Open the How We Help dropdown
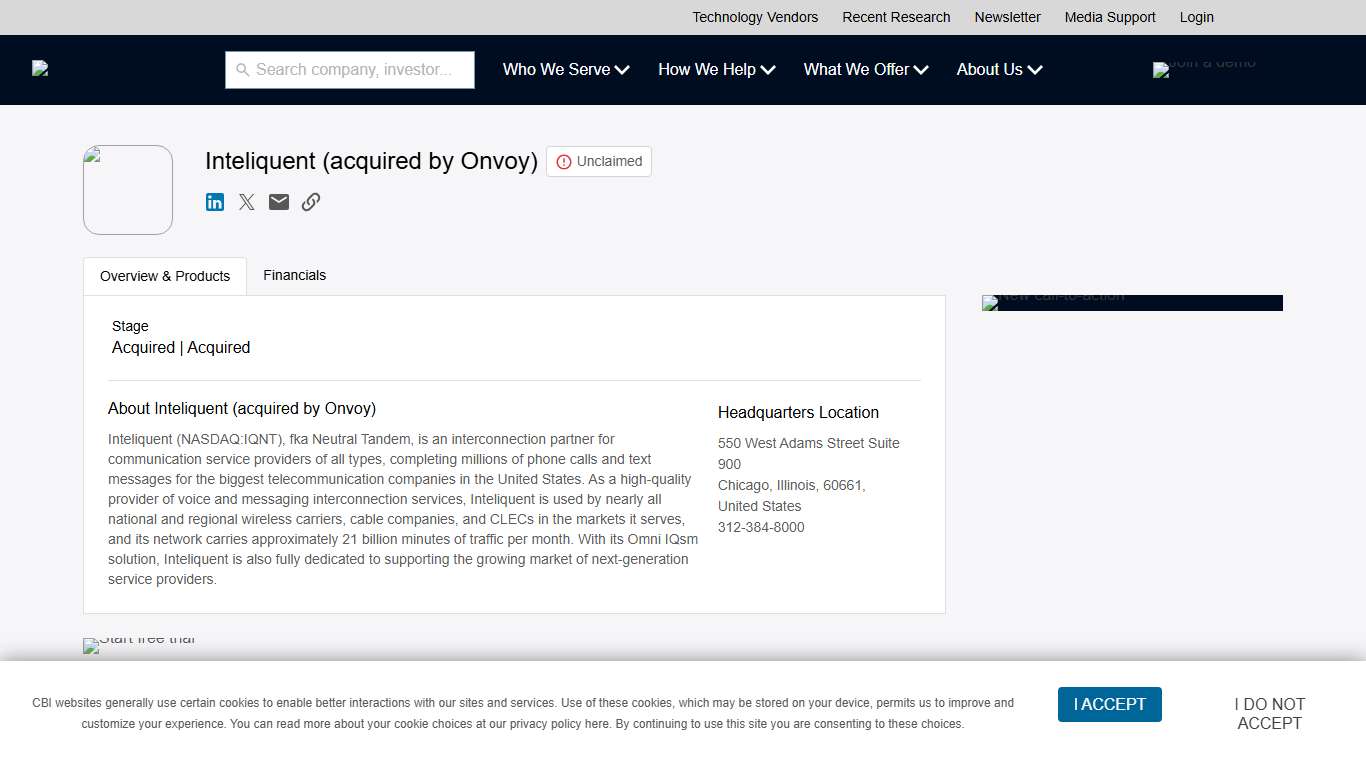This screenshot has height=768, width=1366. [x=716, y=70]
